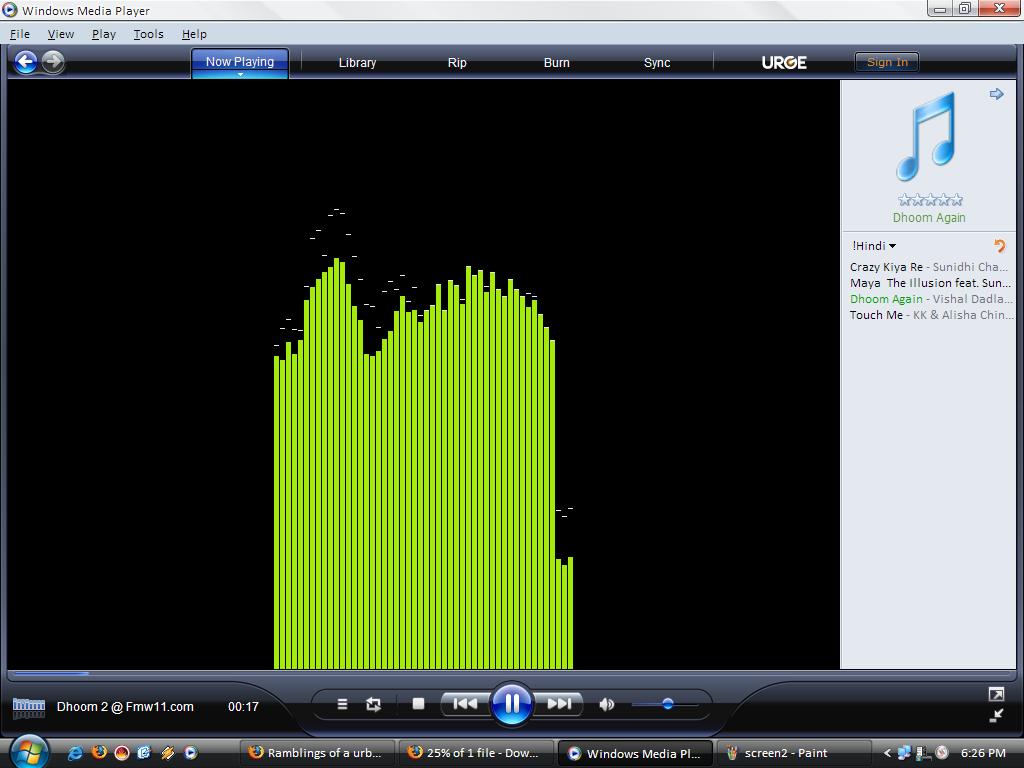Switch to Ramblings of a urb... taskbar window
Image resolution: width=1024 pixels, height=768 pixels.
(317, 753)
